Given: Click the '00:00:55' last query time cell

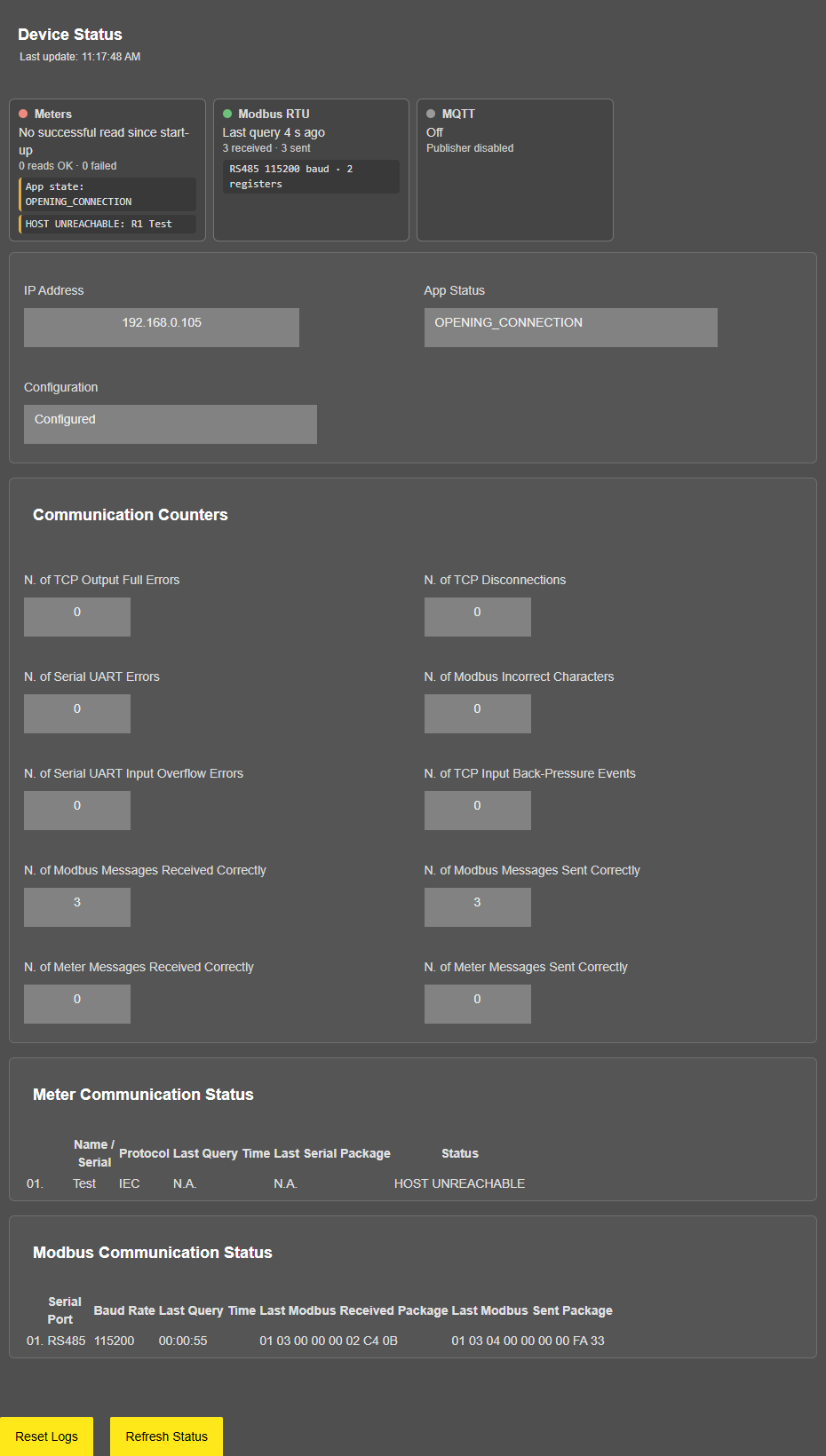Looking at the screenshot, I should [x=183, y=1341].
